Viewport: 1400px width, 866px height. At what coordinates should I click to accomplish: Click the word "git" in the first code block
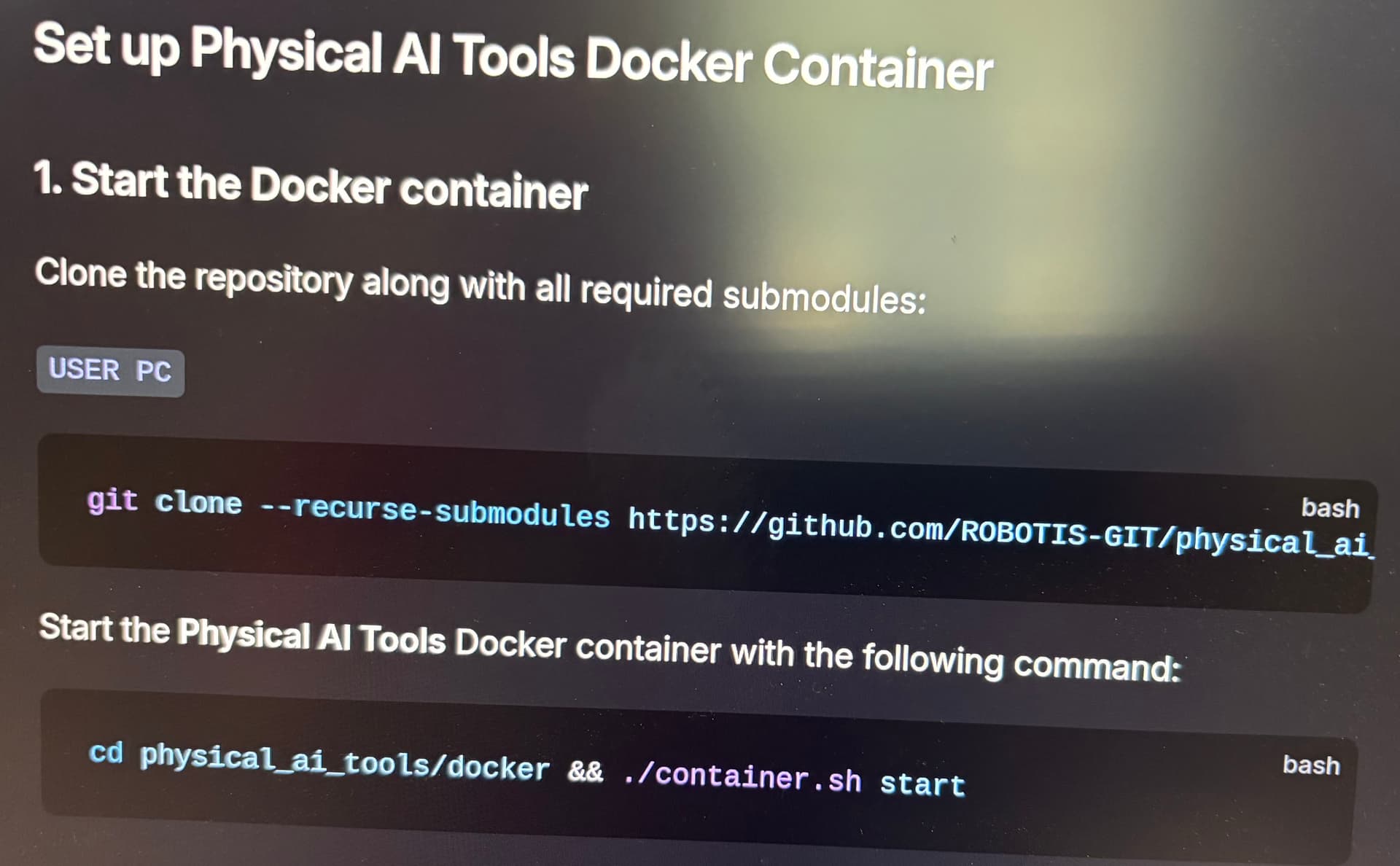tap(112, 502)
